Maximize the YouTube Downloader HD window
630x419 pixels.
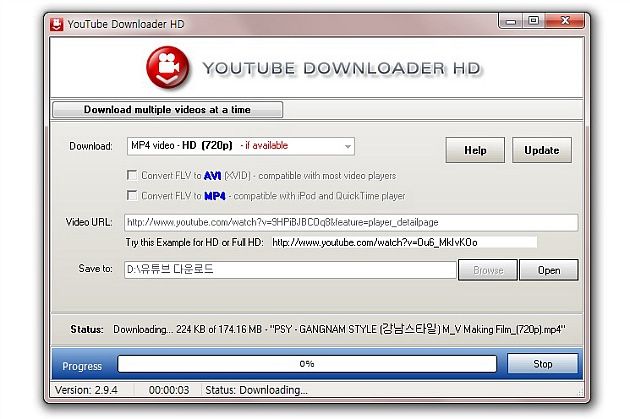[x=534, y=21]
